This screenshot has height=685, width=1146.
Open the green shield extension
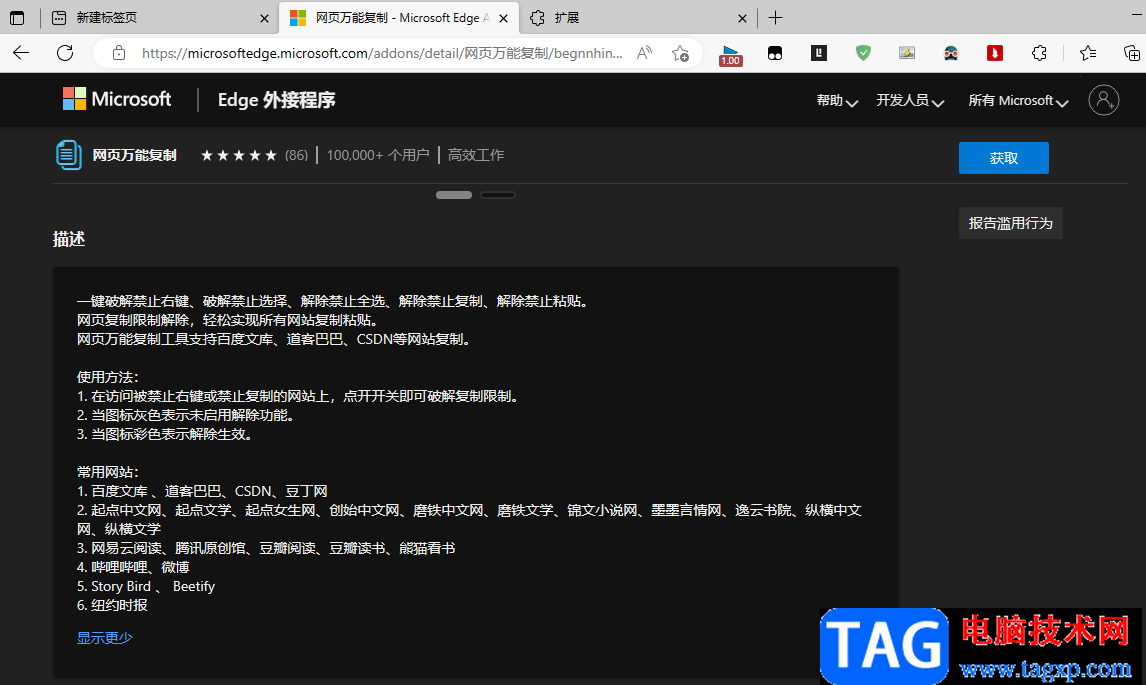(x=863, y=53)
